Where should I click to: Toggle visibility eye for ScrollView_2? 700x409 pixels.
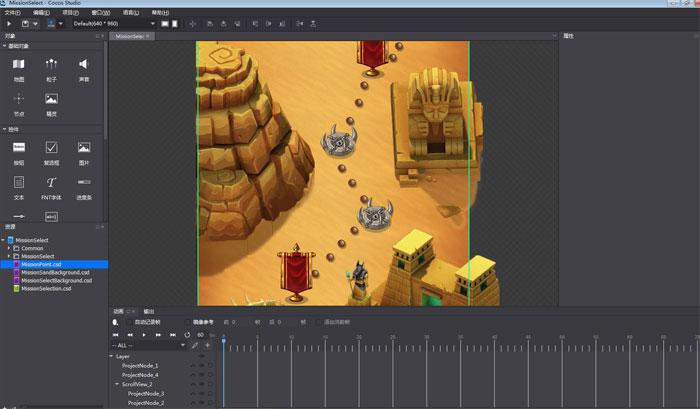click(202, 384)
